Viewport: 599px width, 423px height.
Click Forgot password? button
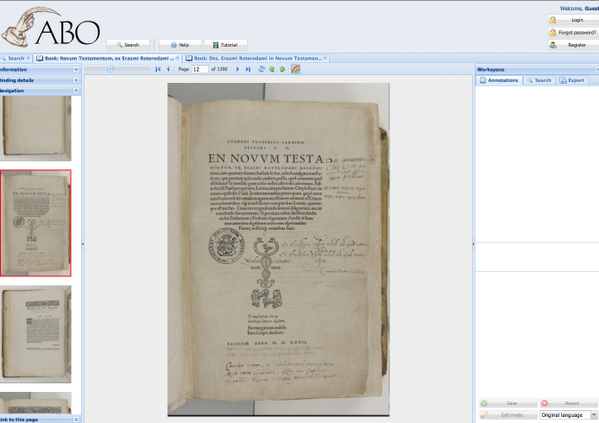click(573, 32)
